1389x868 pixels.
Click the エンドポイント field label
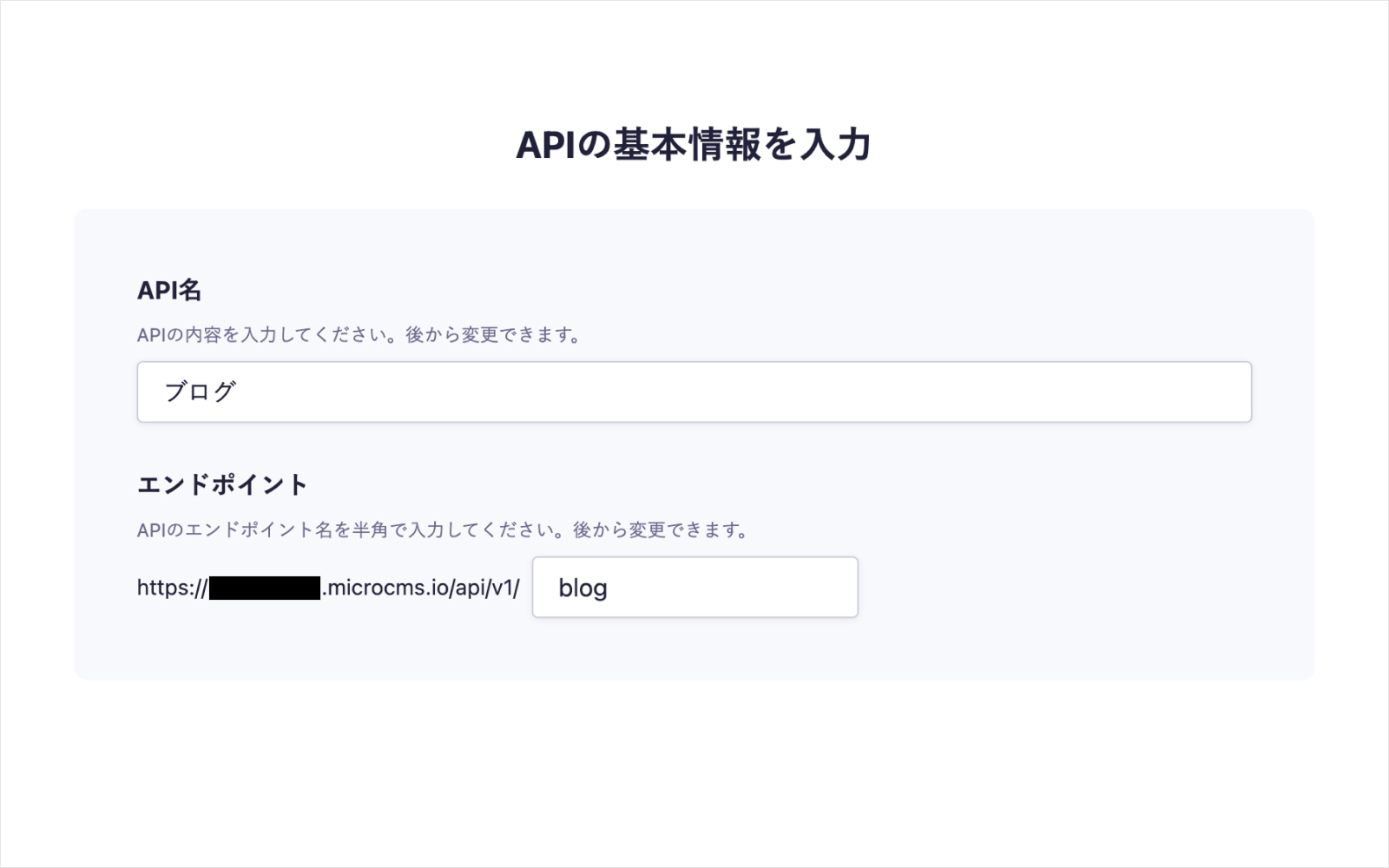(x=222, y=484)
